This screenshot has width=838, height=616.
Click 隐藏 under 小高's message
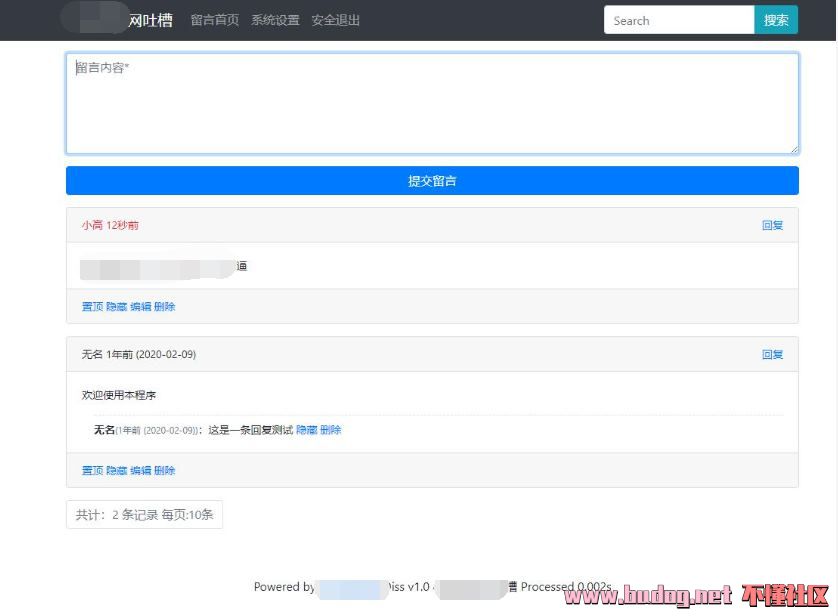coord(117,307)
